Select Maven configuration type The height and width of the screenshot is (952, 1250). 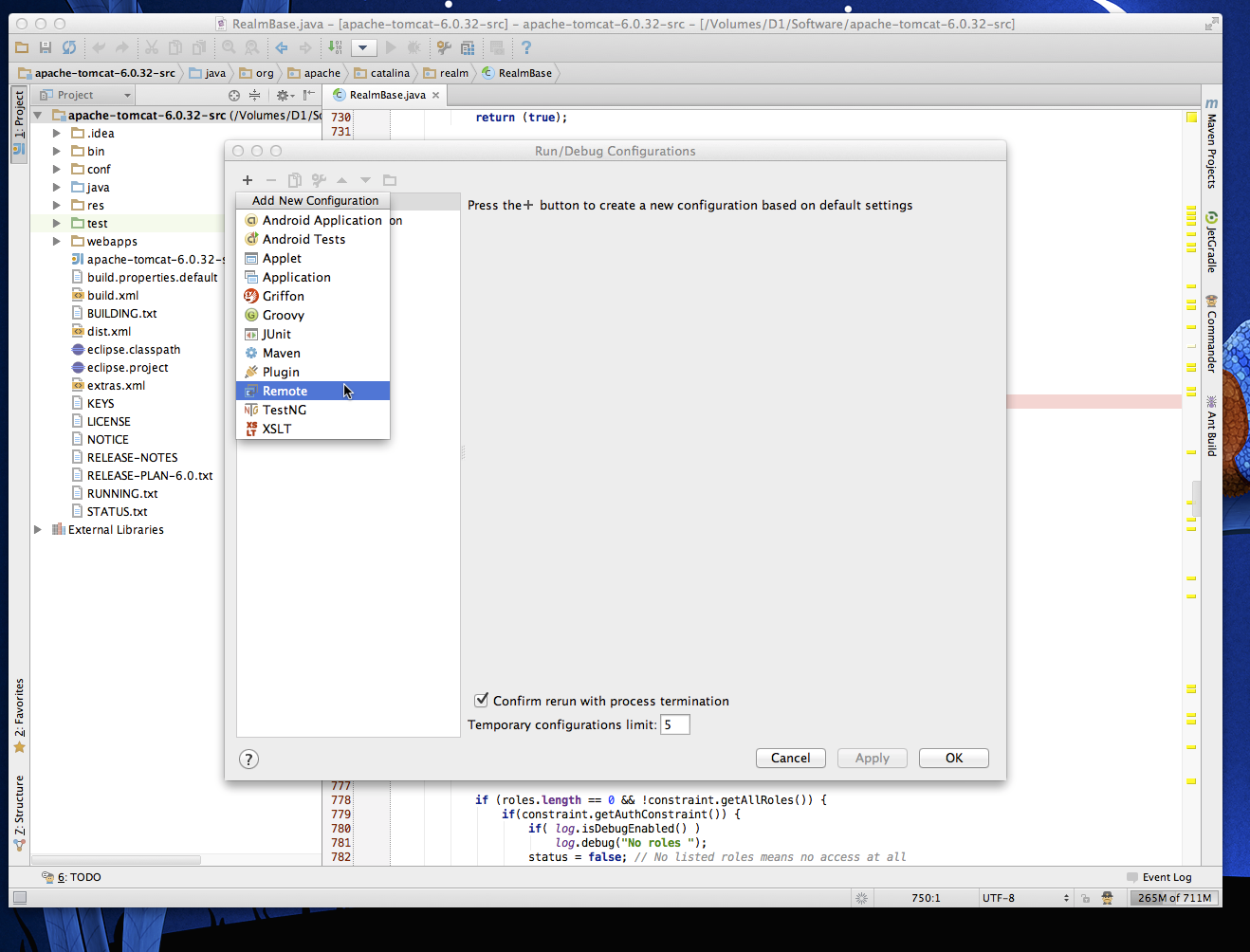click(313, 353)
